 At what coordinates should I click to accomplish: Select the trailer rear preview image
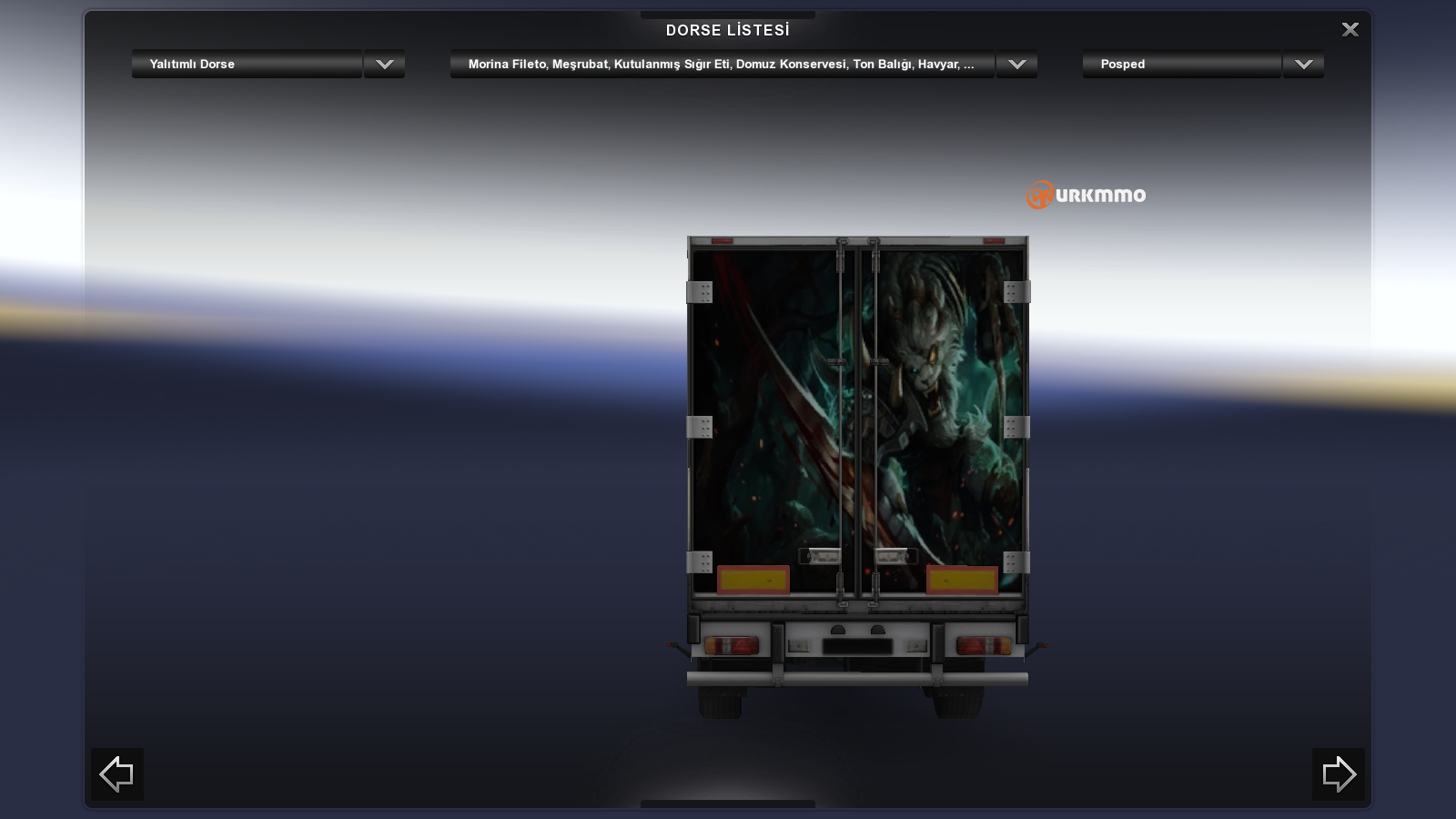pyautogui.click(x=857, y=478)
